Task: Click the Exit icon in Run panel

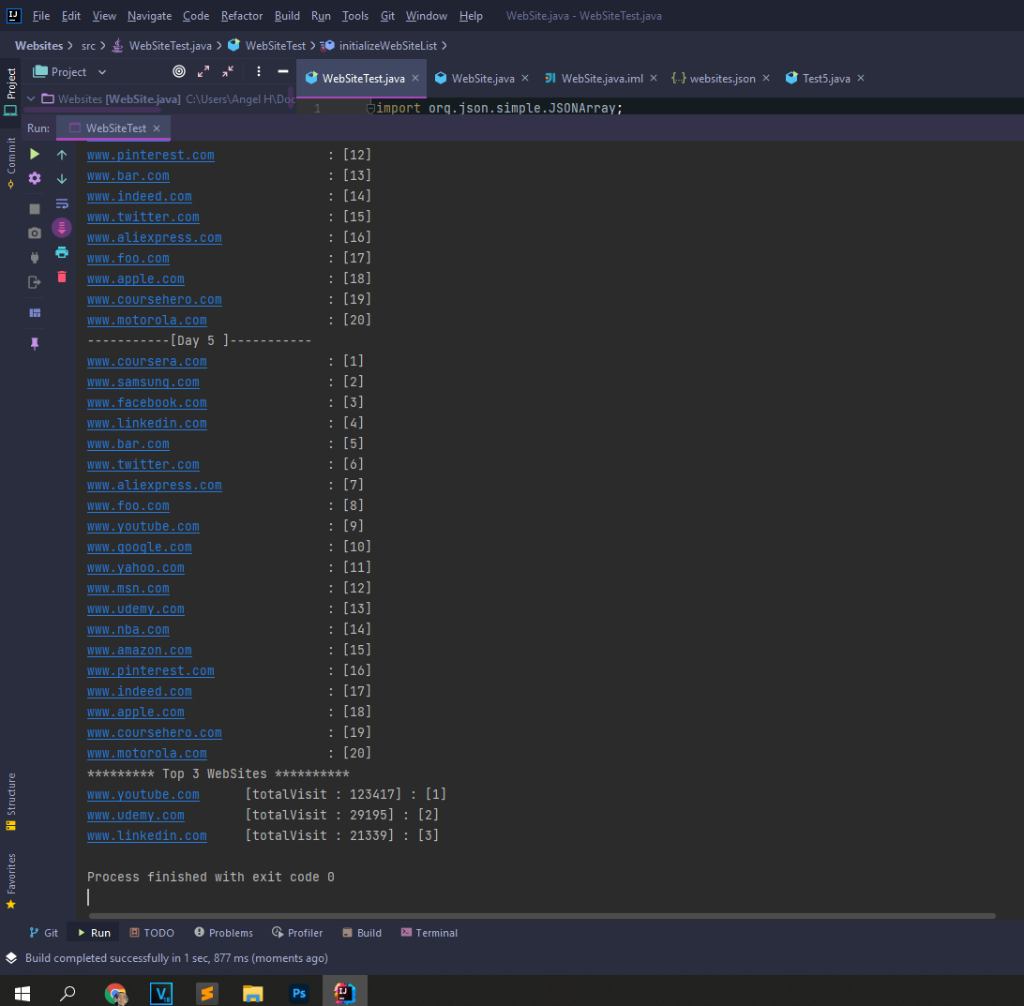Action: (35, 282)
